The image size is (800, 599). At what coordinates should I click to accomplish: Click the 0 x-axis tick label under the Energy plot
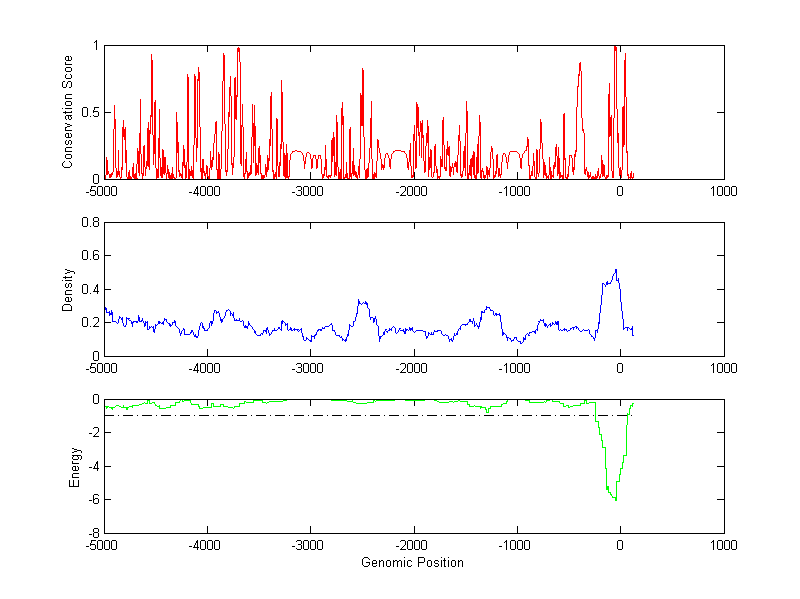pyautogui.click(x=620, y=545)
